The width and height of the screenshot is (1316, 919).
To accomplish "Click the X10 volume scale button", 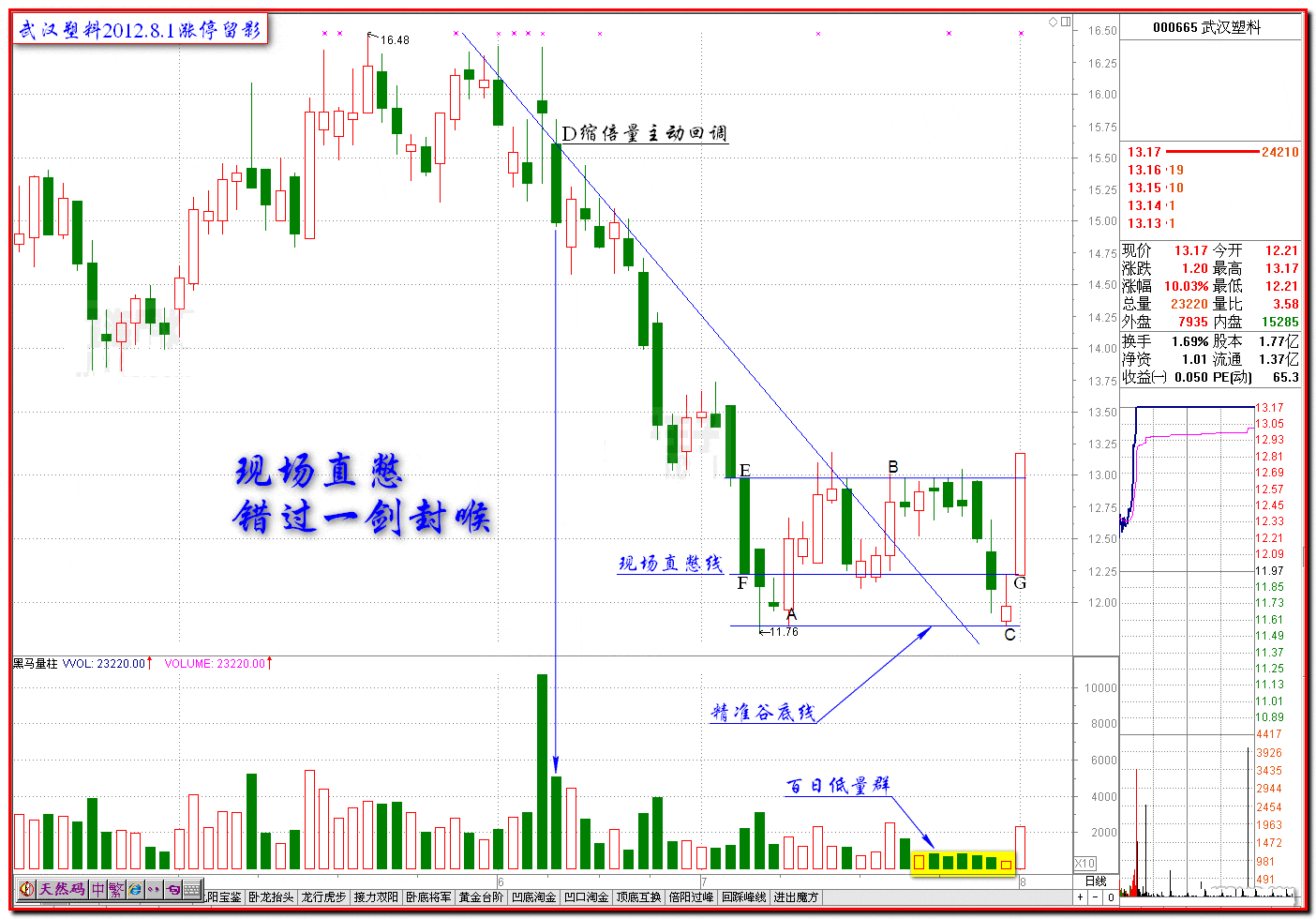I will [x=1084, y=864].
